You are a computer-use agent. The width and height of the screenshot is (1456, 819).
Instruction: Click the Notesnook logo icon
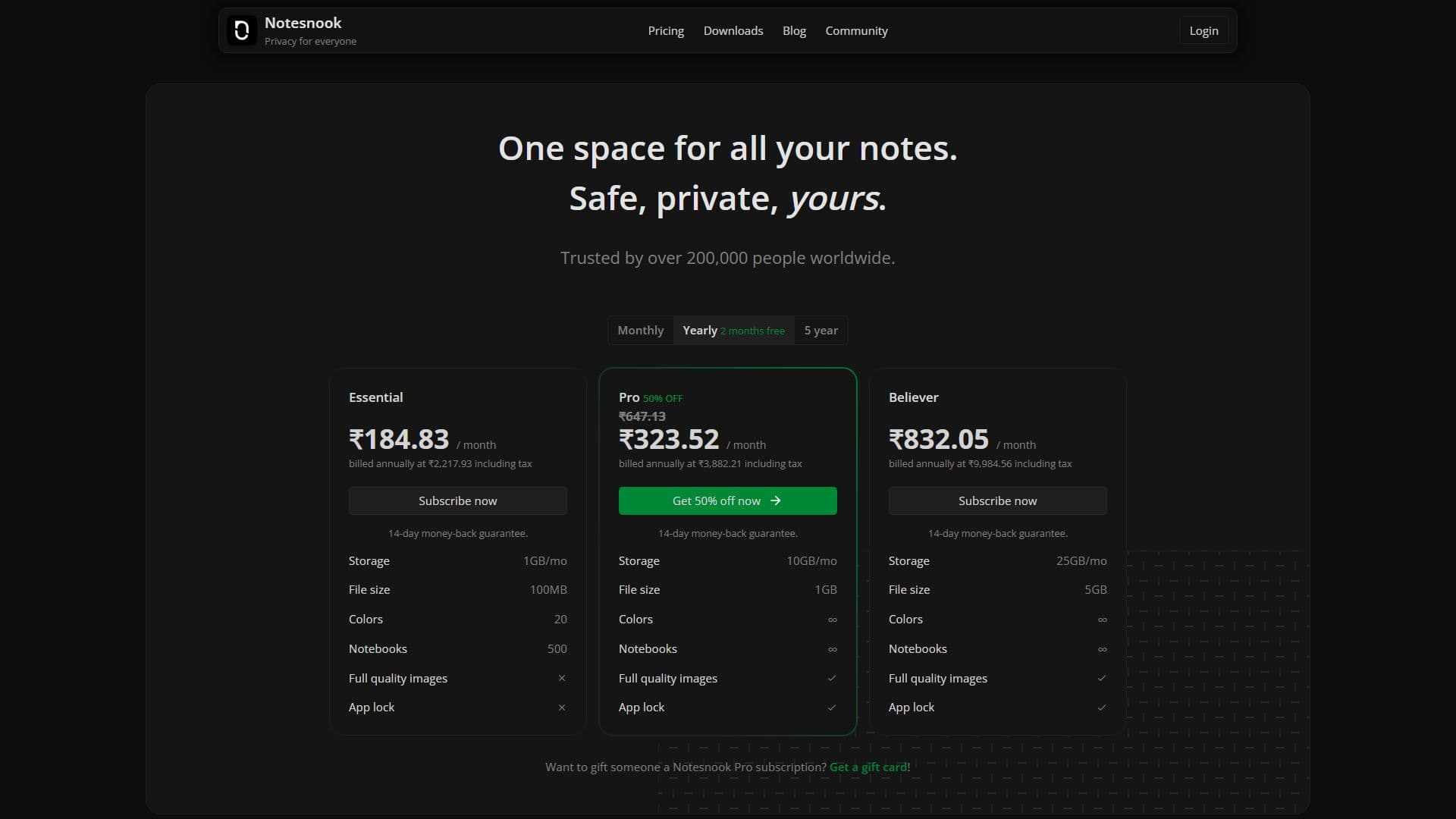[x=242, y=30]
